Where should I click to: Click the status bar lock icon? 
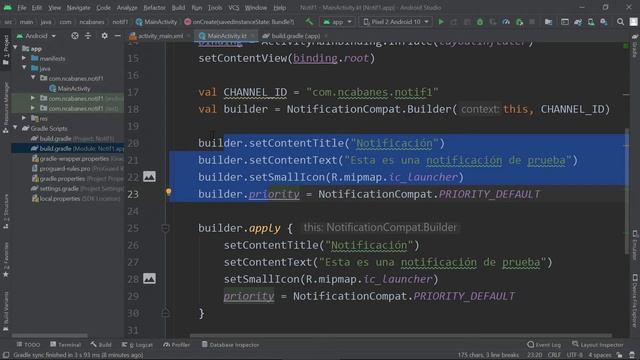(x=619, y=355)
